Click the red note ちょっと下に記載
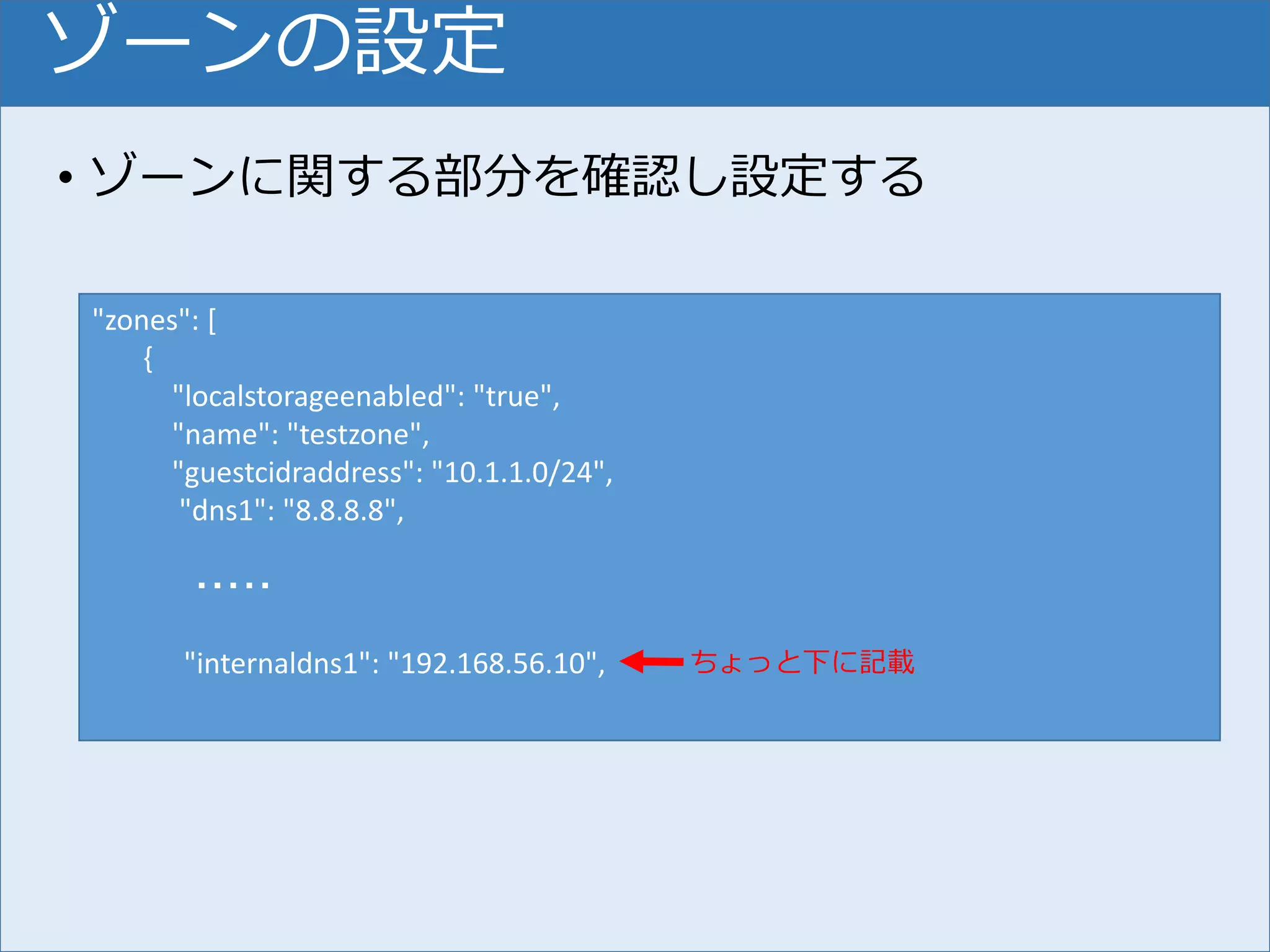The image size is (1270, 952). click(802, 662)
